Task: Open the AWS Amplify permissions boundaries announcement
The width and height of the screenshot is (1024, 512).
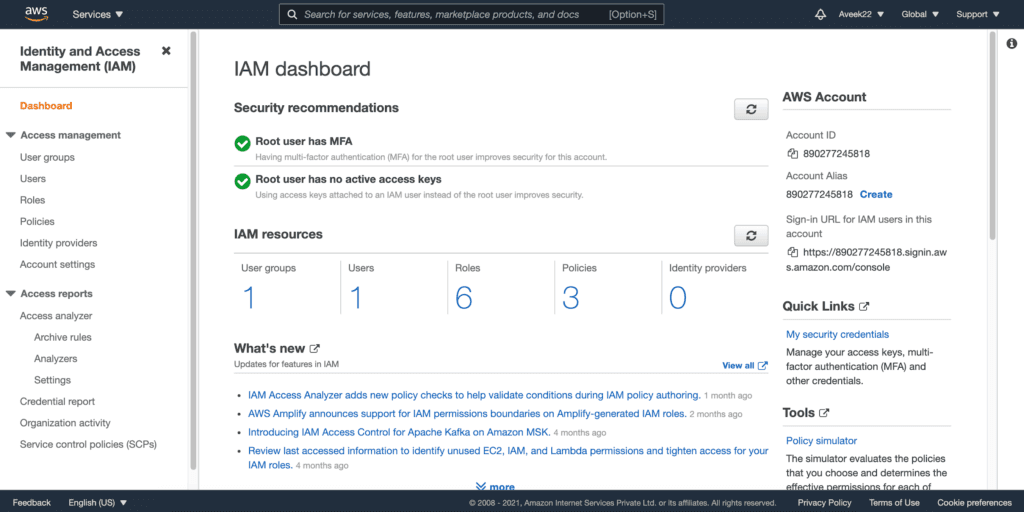Action: click(x=467, y=414)
